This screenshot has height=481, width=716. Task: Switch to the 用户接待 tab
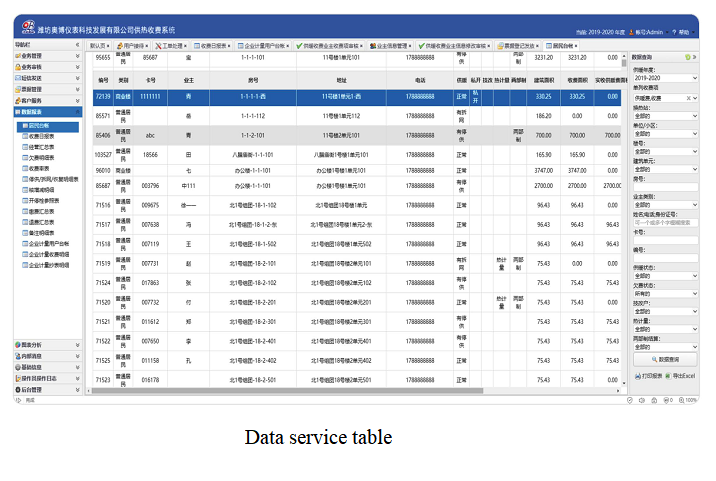(x=132, y=46)
